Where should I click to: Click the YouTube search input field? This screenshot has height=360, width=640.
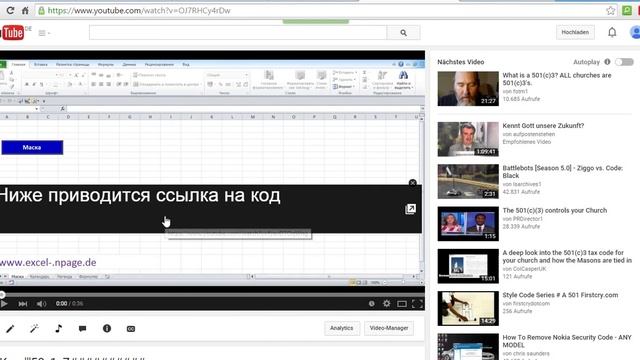pos(238,33)
